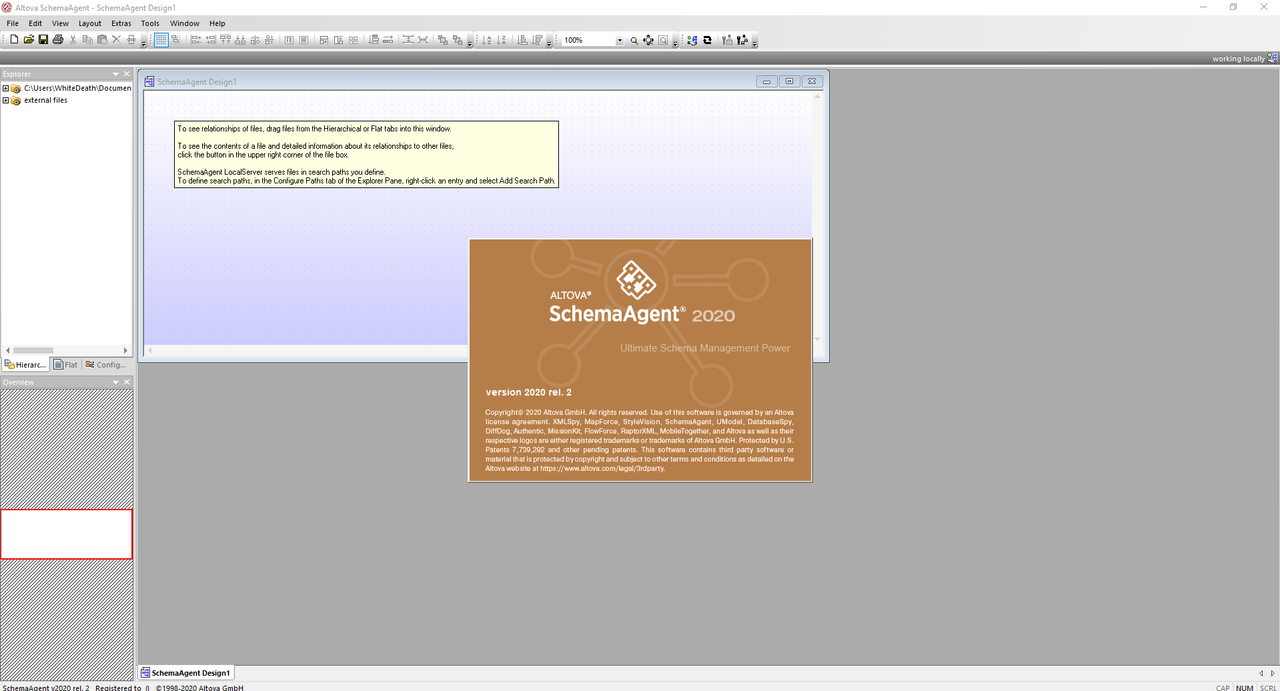Open the File menu
The image size is (1280, 691).
12,23
